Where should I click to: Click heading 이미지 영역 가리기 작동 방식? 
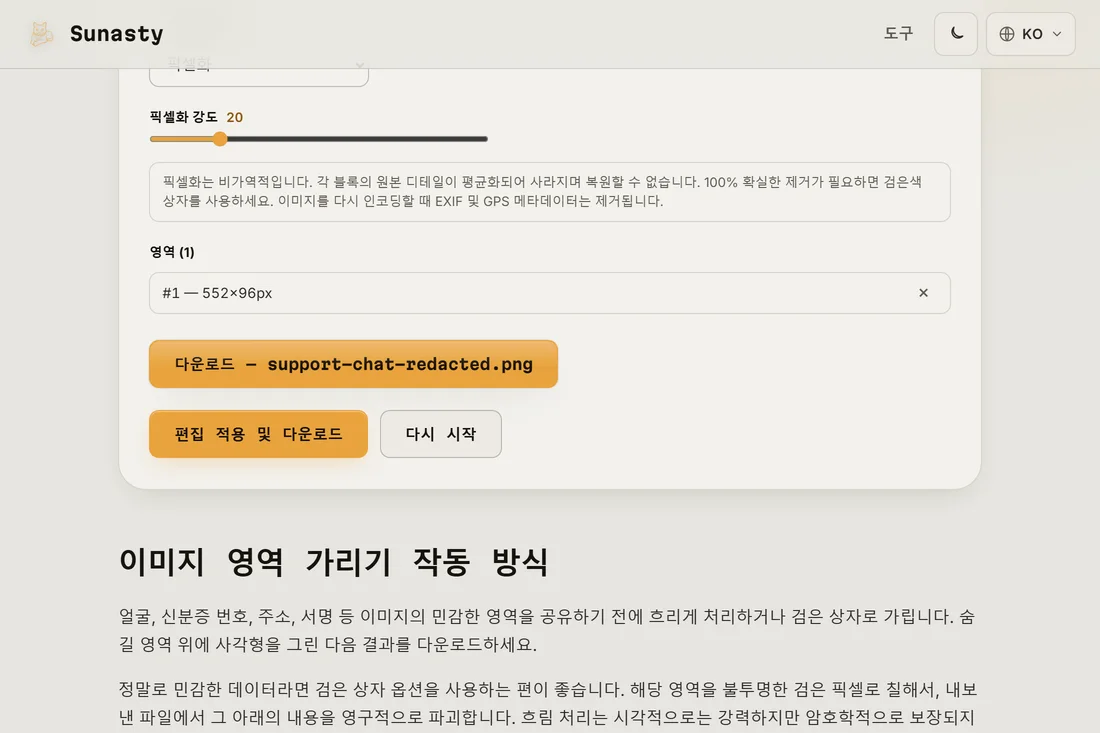[333, 562]
